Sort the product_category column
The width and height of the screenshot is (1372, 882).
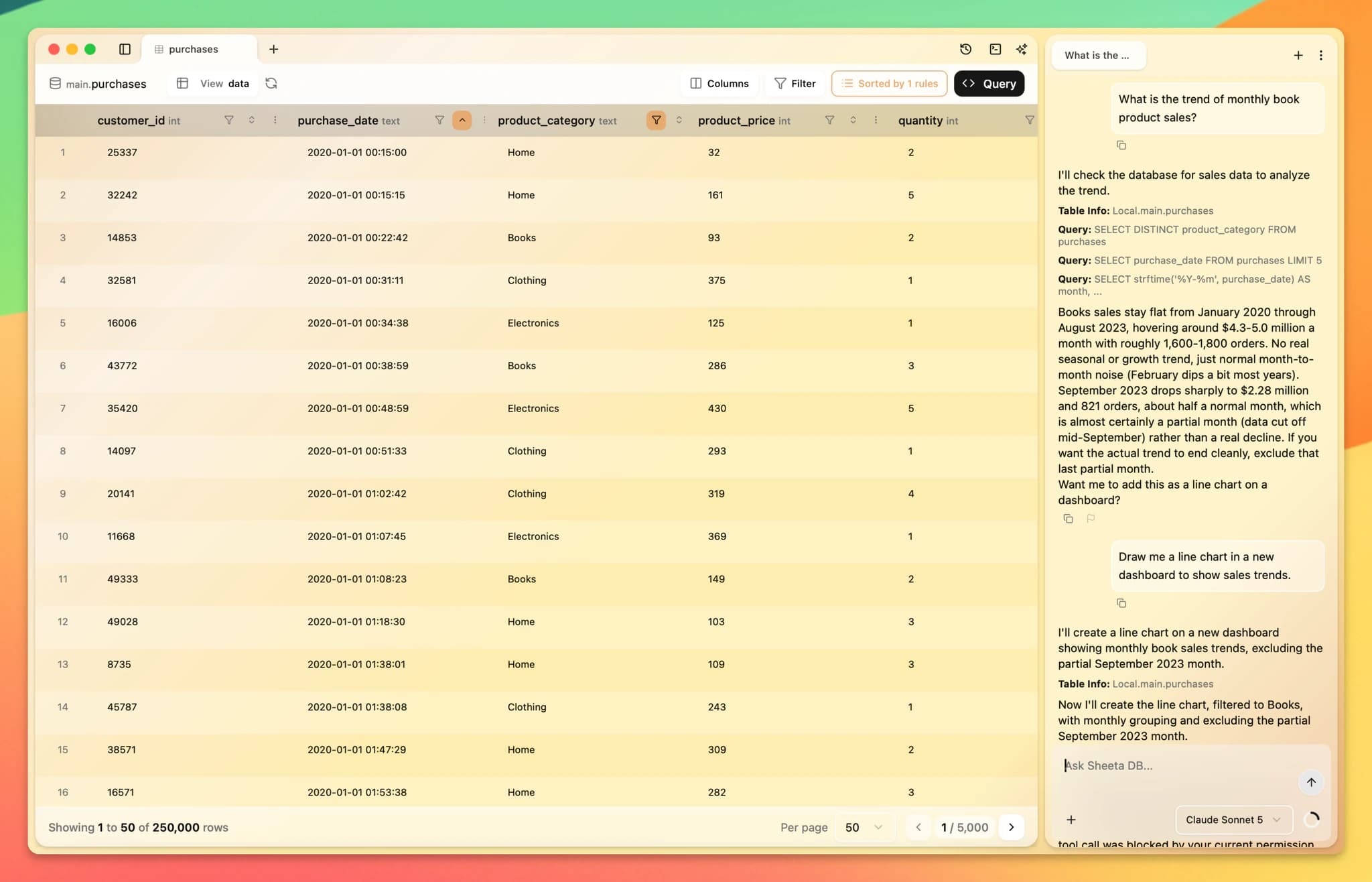point(679,120)
